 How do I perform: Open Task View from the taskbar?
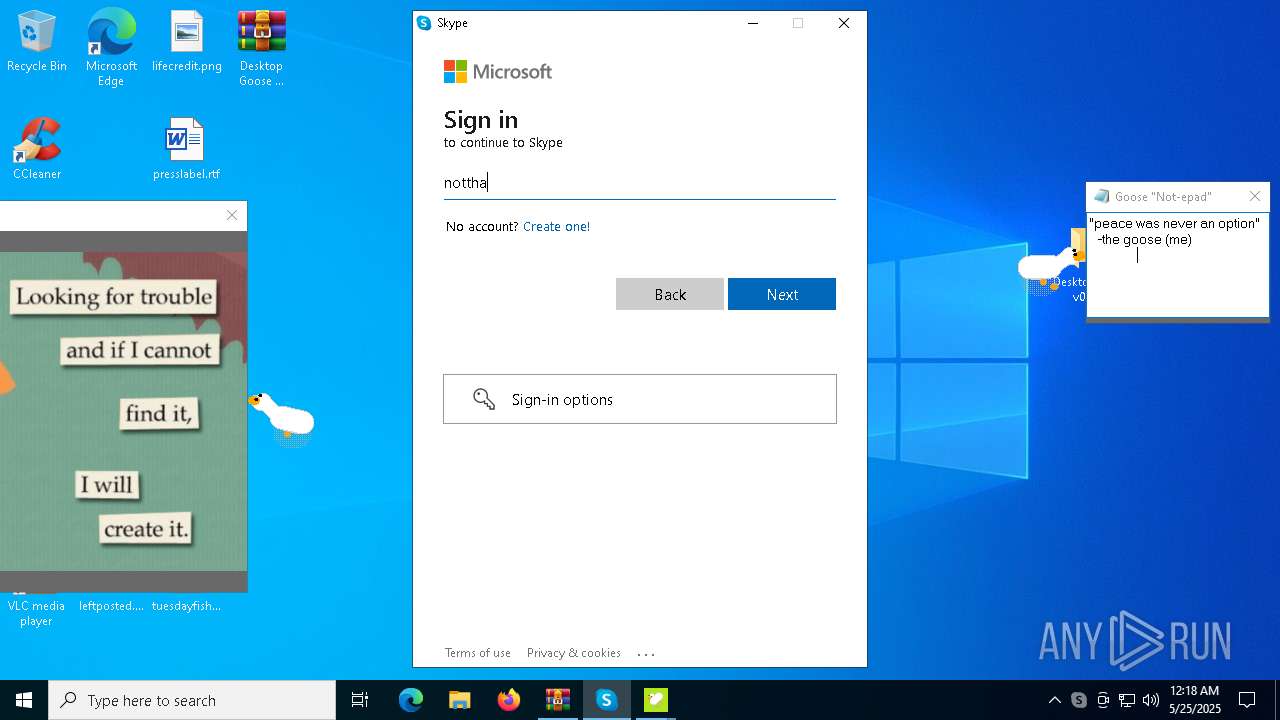point(360,700)
